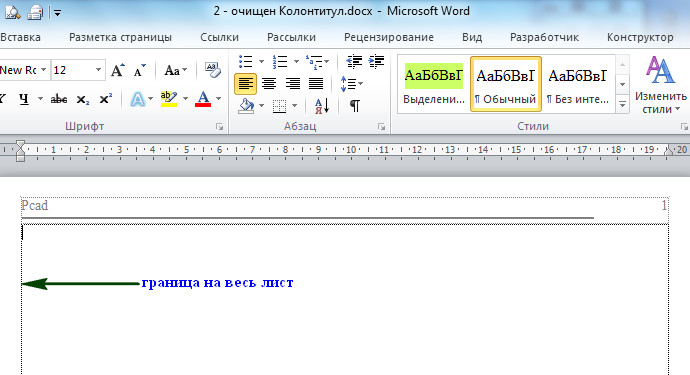Click the font size box showing 12
This screenshot has width=690, height=375.
pyautogui.click(x=72, y=70)
